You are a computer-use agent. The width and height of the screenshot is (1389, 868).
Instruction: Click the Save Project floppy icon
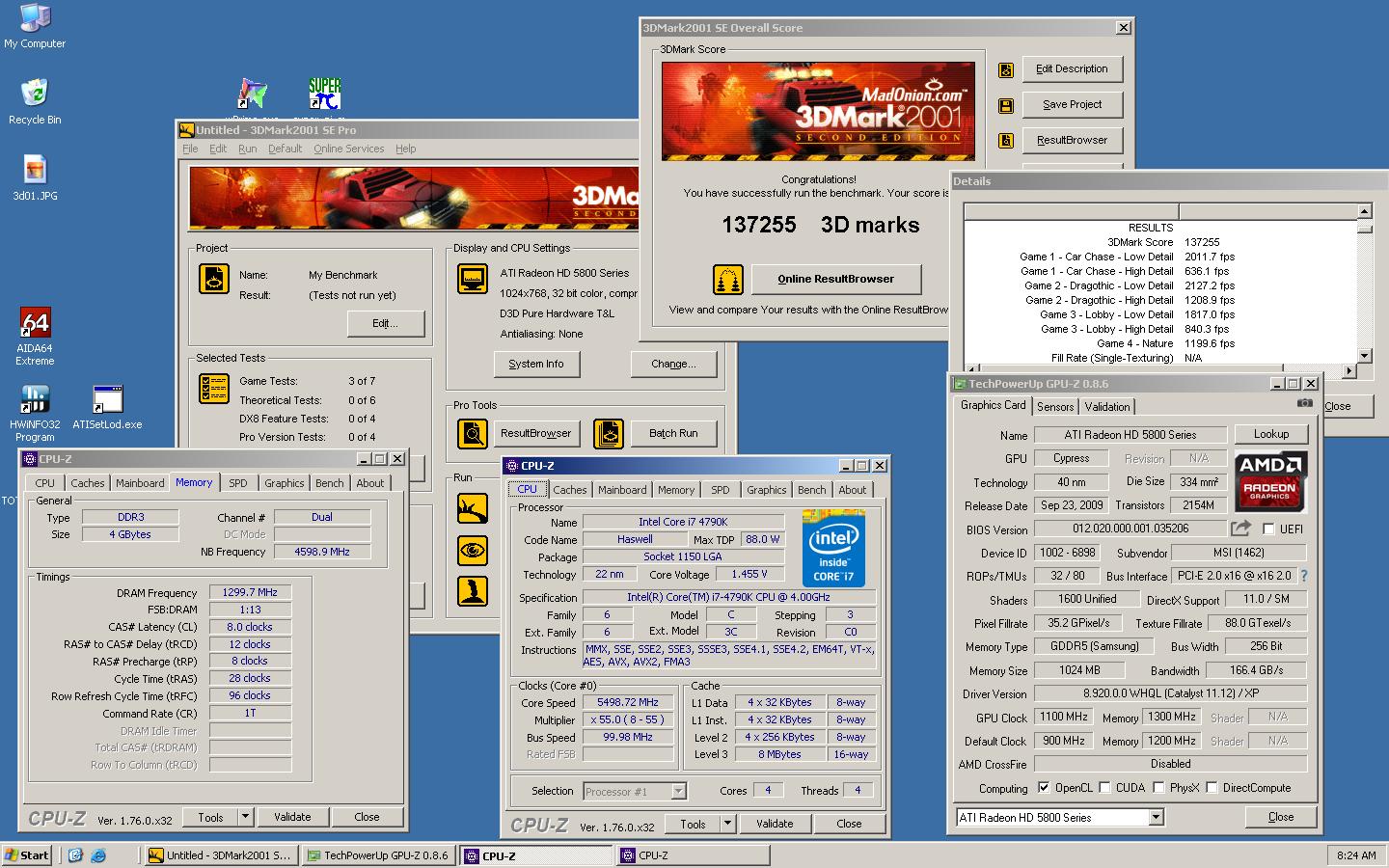pos(1006,105)
